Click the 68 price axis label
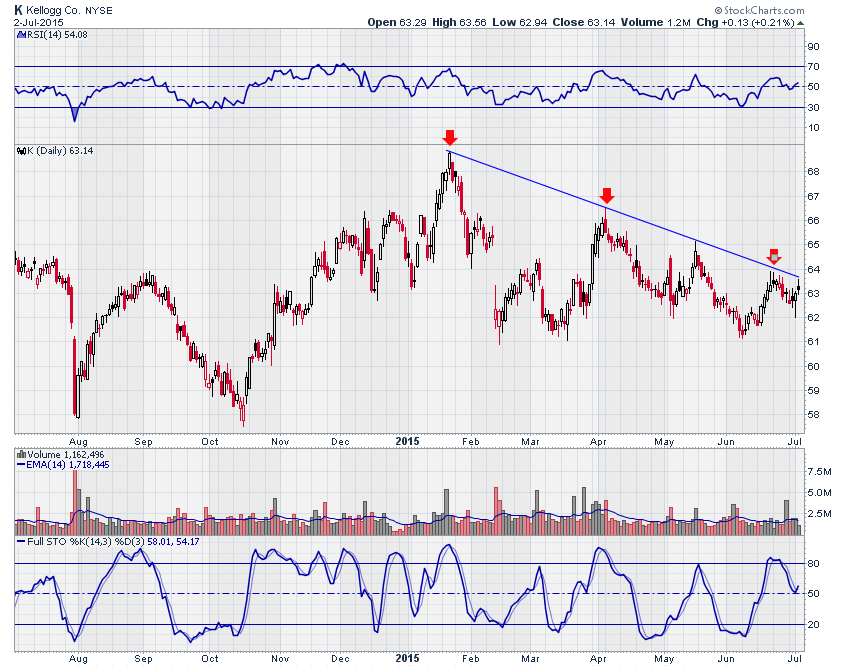This screenshot has height=666, width=848. coord(813,172)
